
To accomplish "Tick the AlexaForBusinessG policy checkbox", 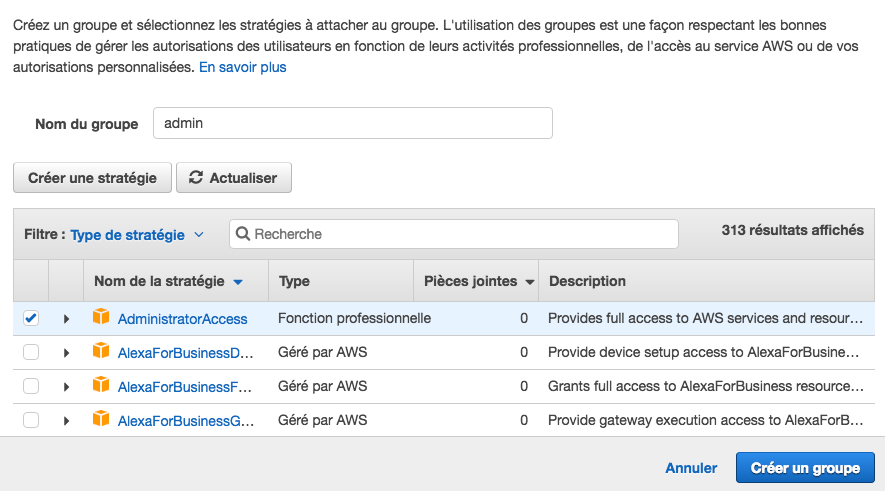I will pyautogui.click(x=31, y=420).
